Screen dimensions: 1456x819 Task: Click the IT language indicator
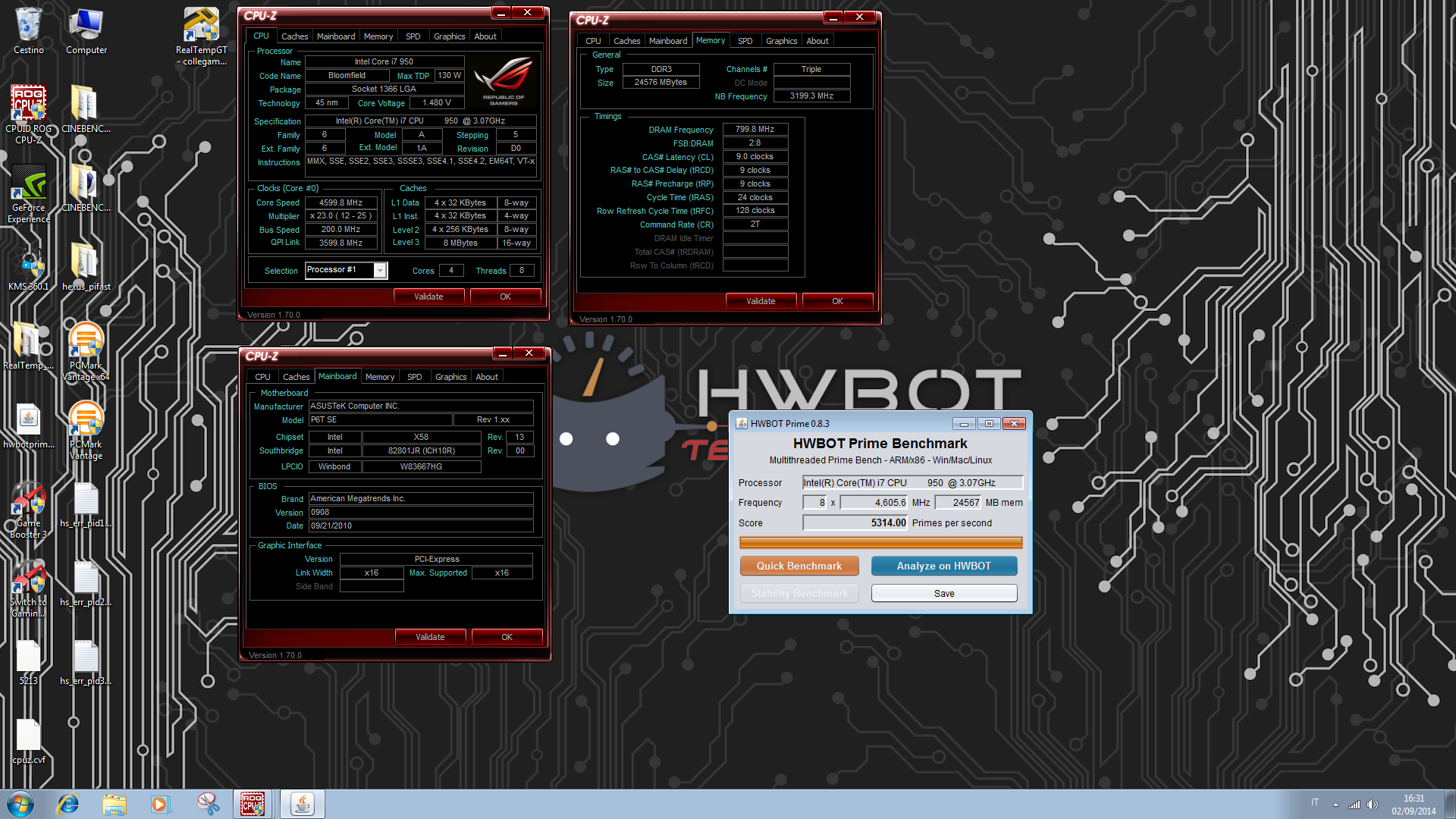(1315, 802)
